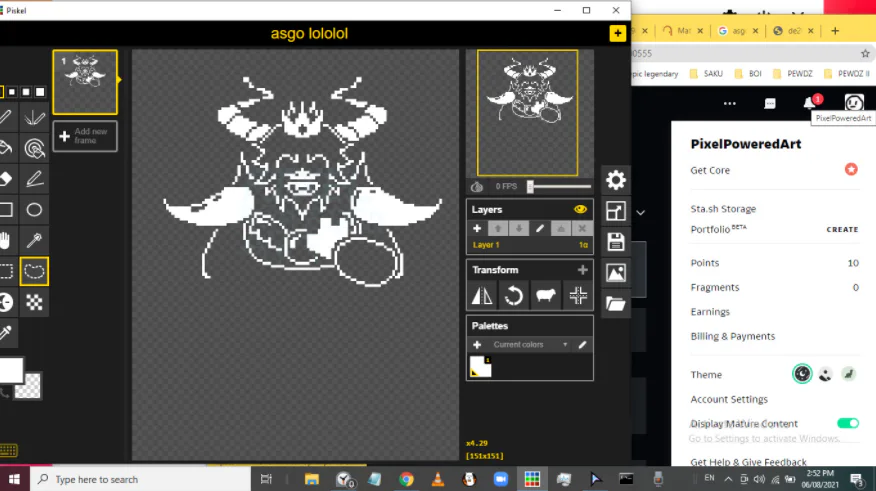Click chevron beside the DeviantArt menu
The image size is (876, 491).
coord(641,212)
